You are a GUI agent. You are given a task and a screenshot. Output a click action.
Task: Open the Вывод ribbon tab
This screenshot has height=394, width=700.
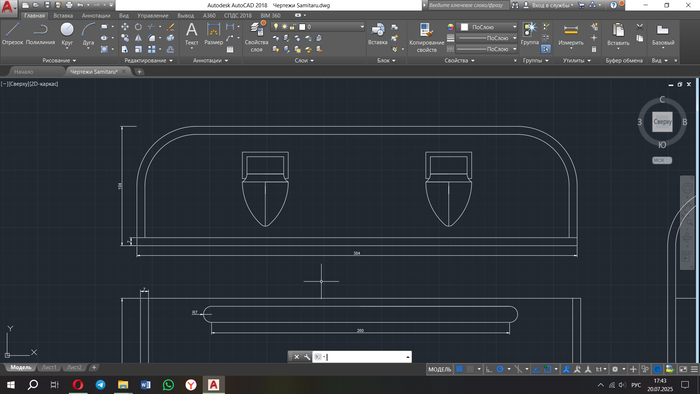coord(186,15)
